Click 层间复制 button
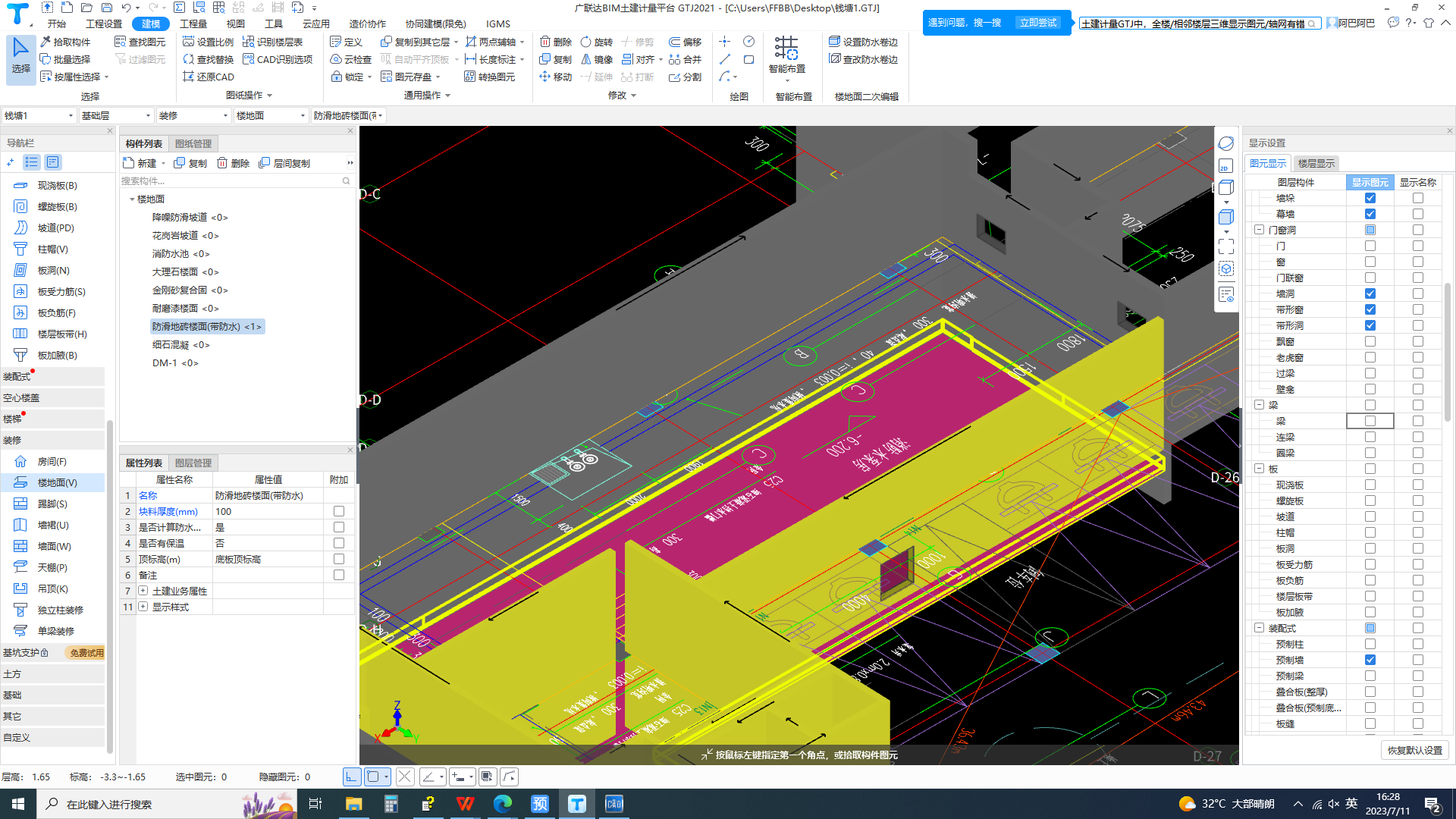1456x819 pixels. 284,163
